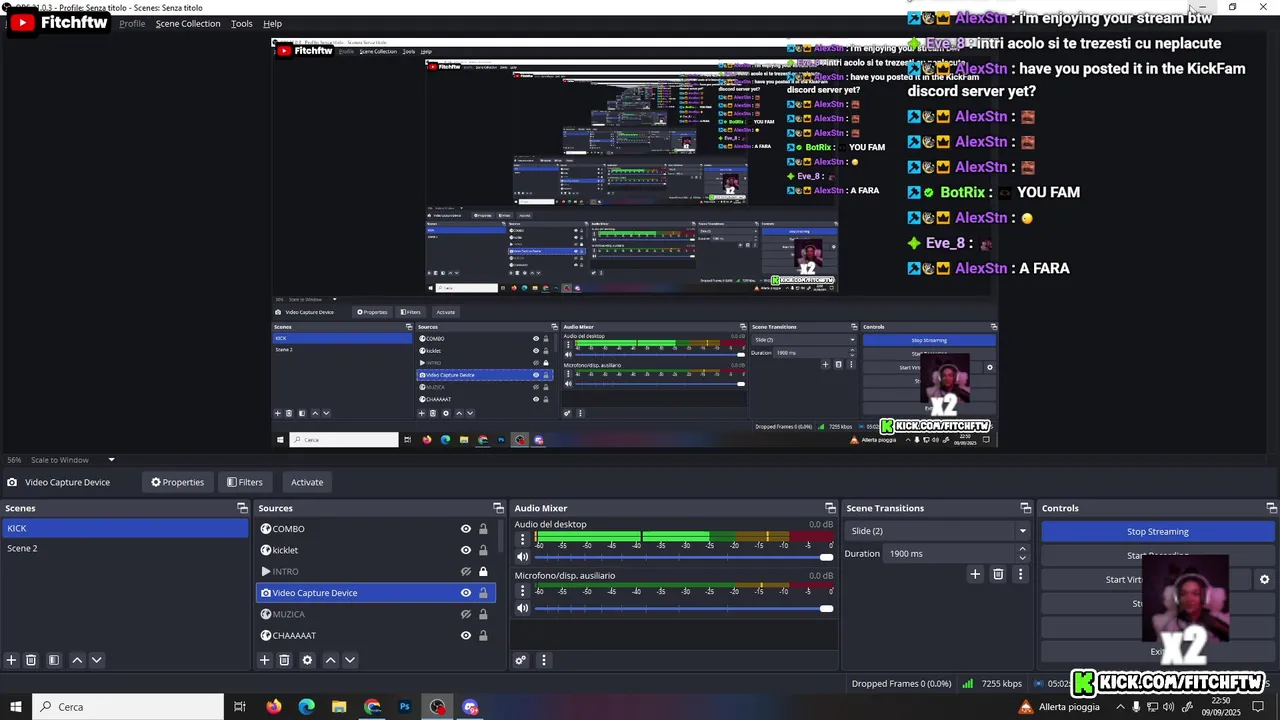The image size is (1280, 720).
Task: Undock the Controls panel
Action: click(x=1272, y=508)
